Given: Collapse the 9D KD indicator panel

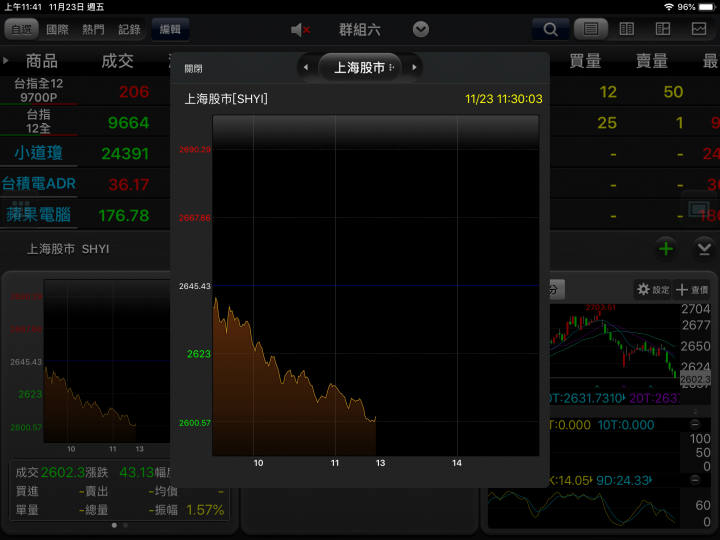Looking at the screenshot, I should click(695, 480).
